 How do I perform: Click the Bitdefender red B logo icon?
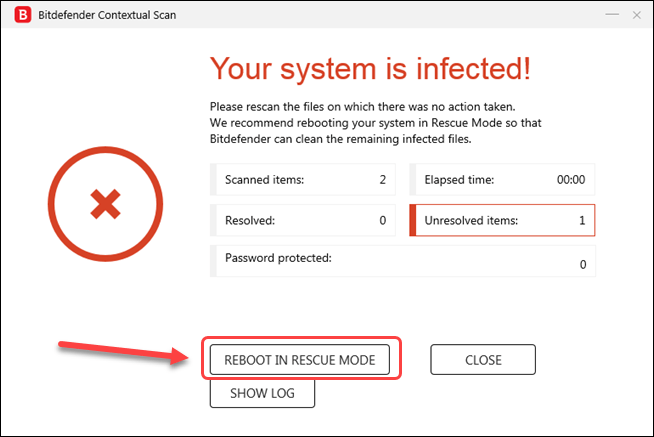(x=23, y=15)
